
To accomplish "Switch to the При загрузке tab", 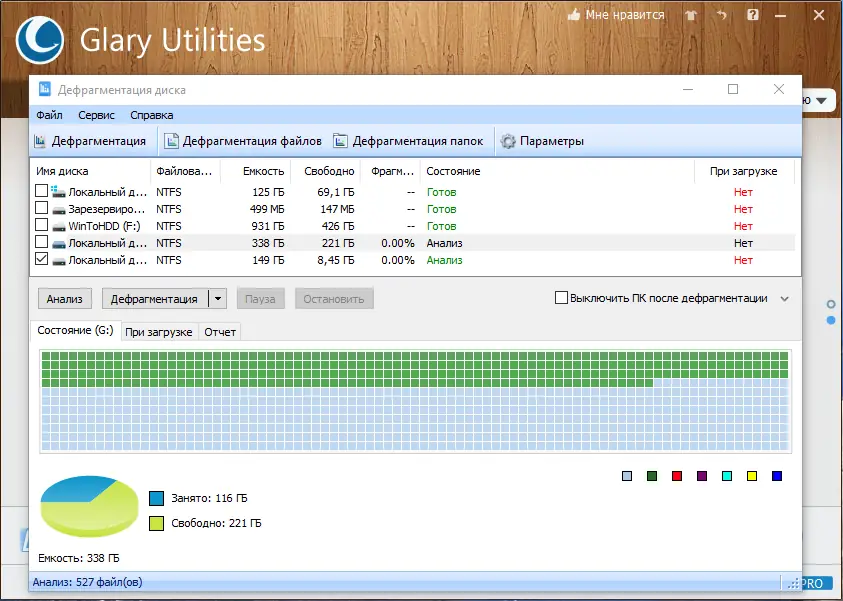I will tap(159, 332).
